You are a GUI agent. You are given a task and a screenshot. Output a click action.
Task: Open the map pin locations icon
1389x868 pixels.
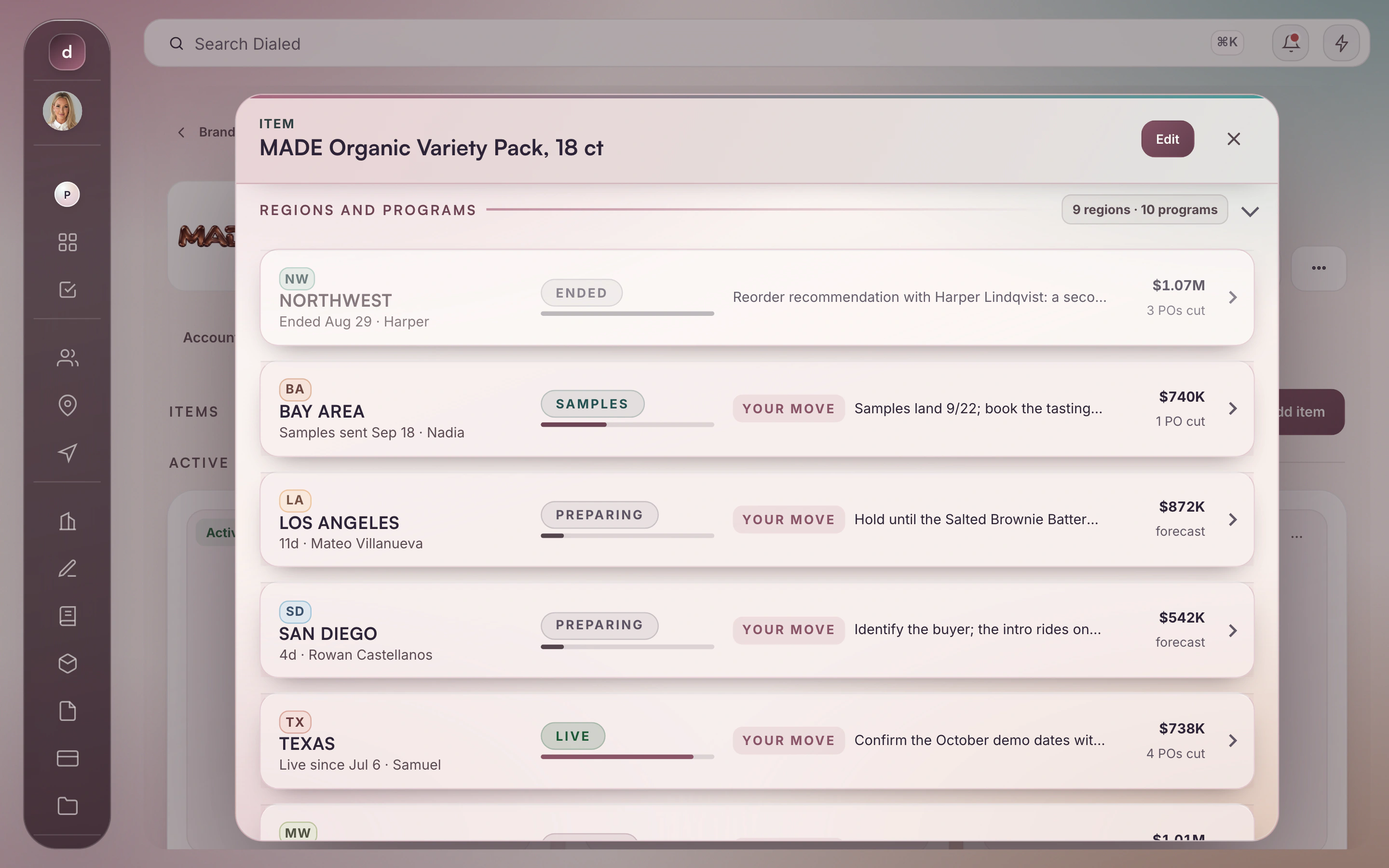tap(68, 405)
